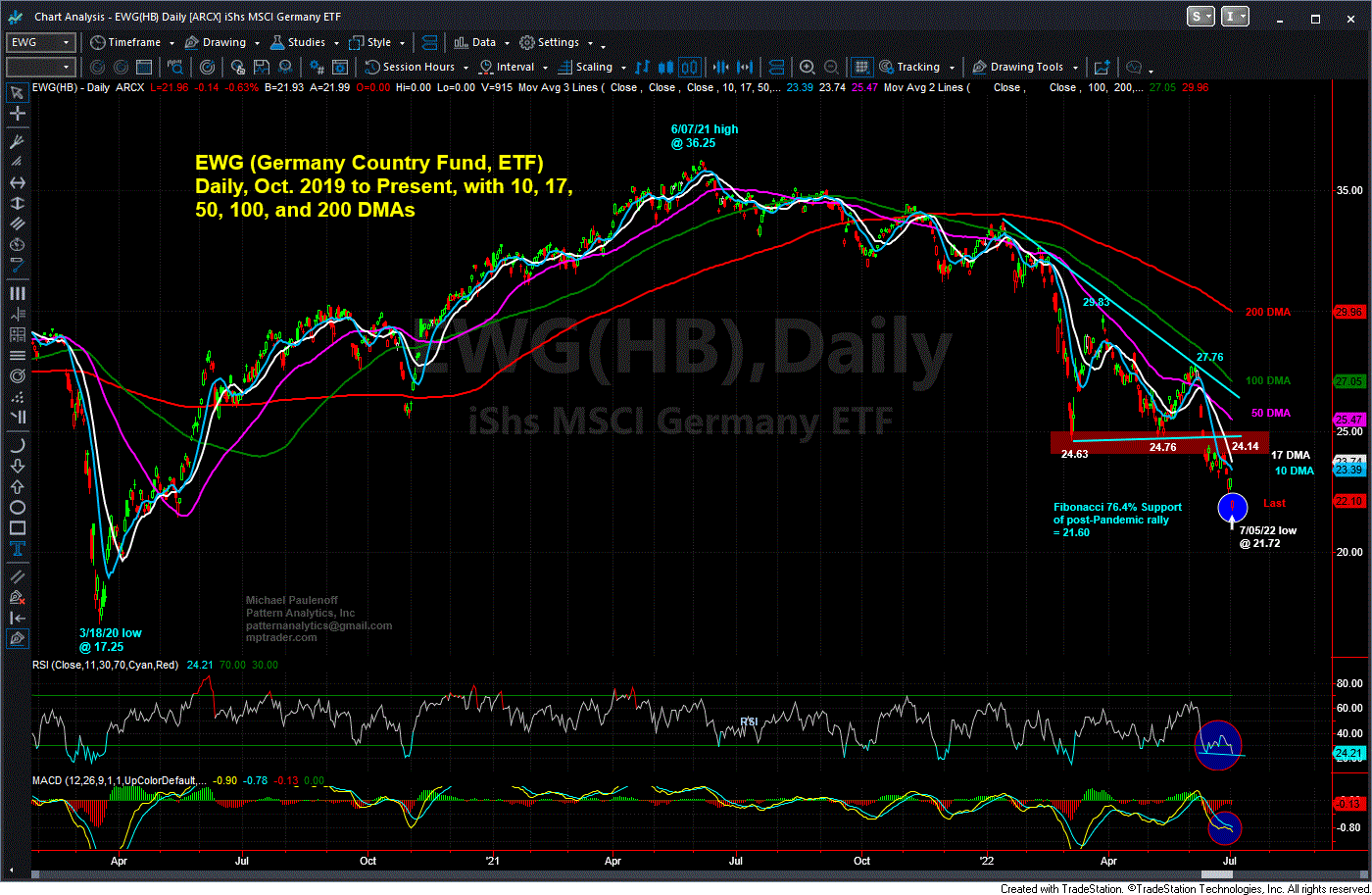Select the text T drawing tool

coord(17,550)
